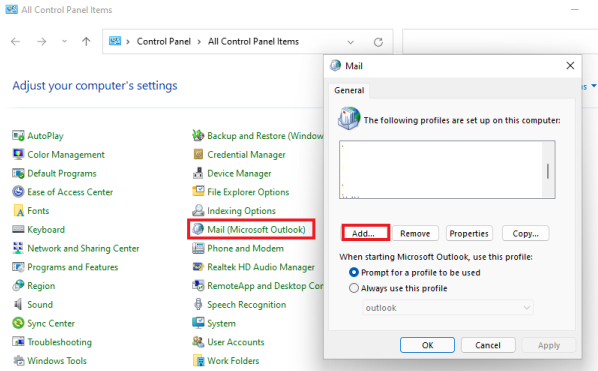
Task: Click the address bar computer icon
Action: (x=115, y=41)
